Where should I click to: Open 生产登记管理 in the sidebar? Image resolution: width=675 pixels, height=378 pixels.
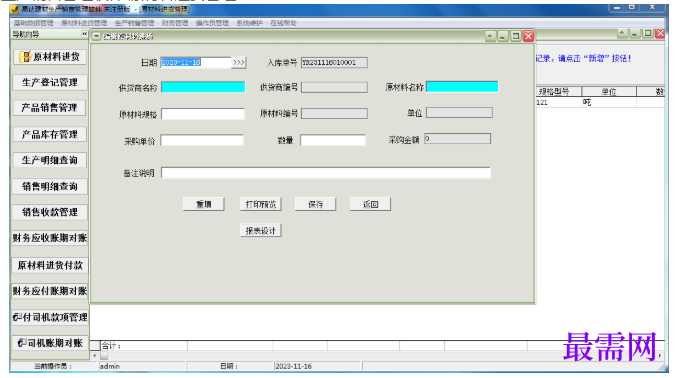click(x=50, y=82)
